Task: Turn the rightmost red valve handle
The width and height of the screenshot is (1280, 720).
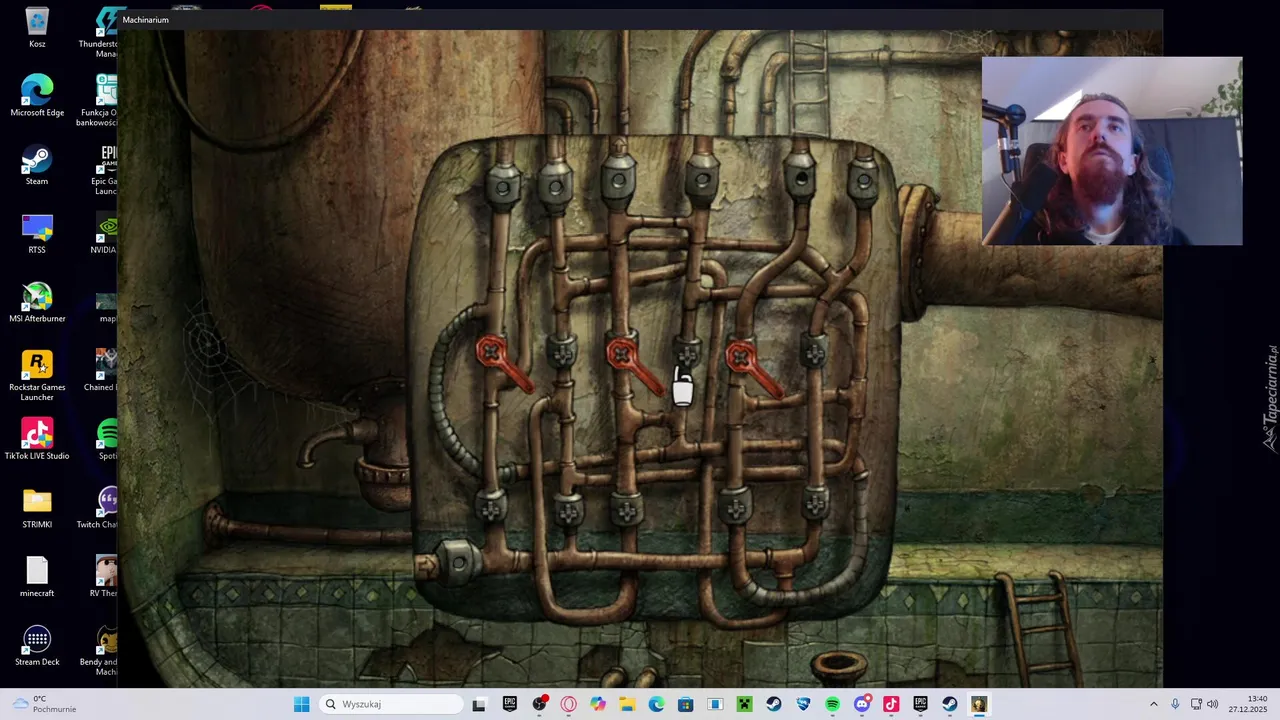Action: [752, 367]
